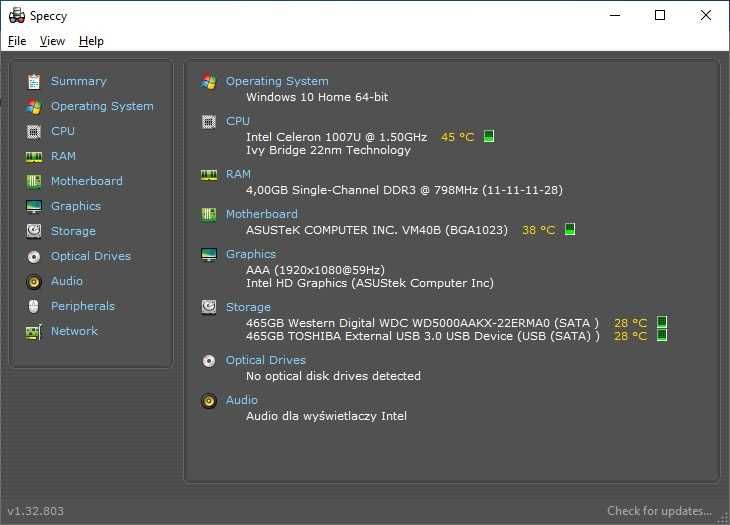The image size is (730, 525).
Task: Open Audio heading link in summary
Action: 242,400
